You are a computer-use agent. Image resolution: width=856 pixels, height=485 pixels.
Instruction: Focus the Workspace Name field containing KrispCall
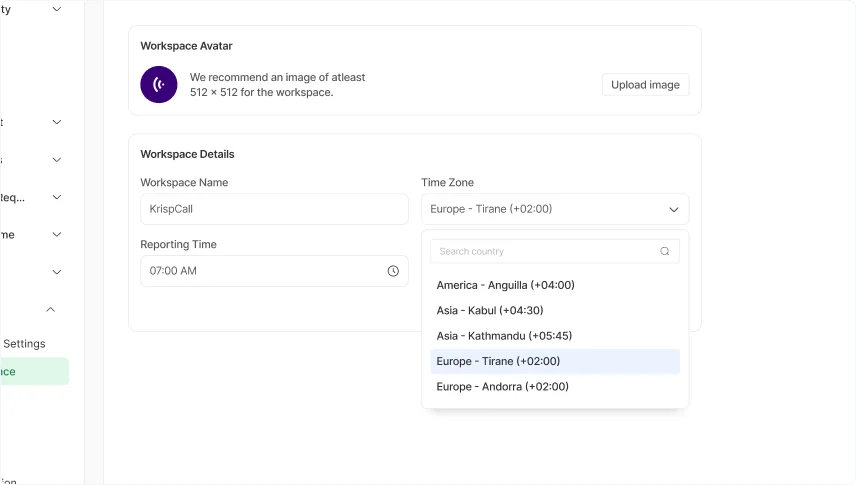274,209
